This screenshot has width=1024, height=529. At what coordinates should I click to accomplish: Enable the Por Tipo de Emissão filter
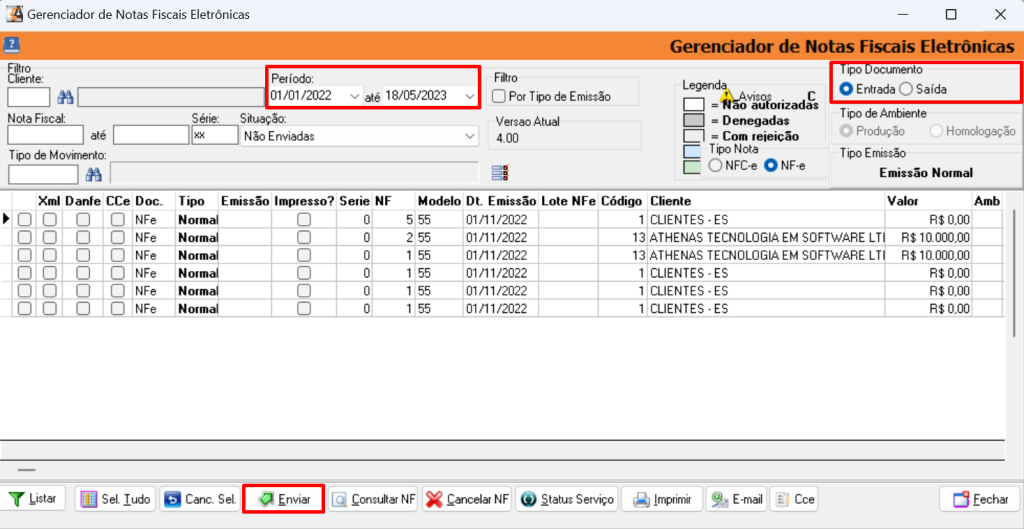coord(499,96)
